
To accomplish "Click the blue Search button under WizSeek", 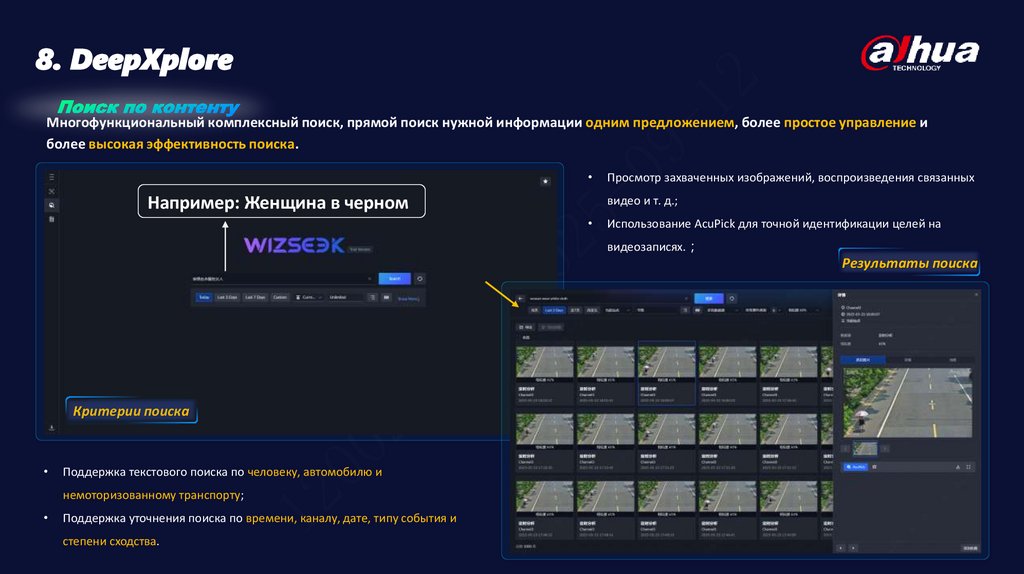I will [394, 279].
